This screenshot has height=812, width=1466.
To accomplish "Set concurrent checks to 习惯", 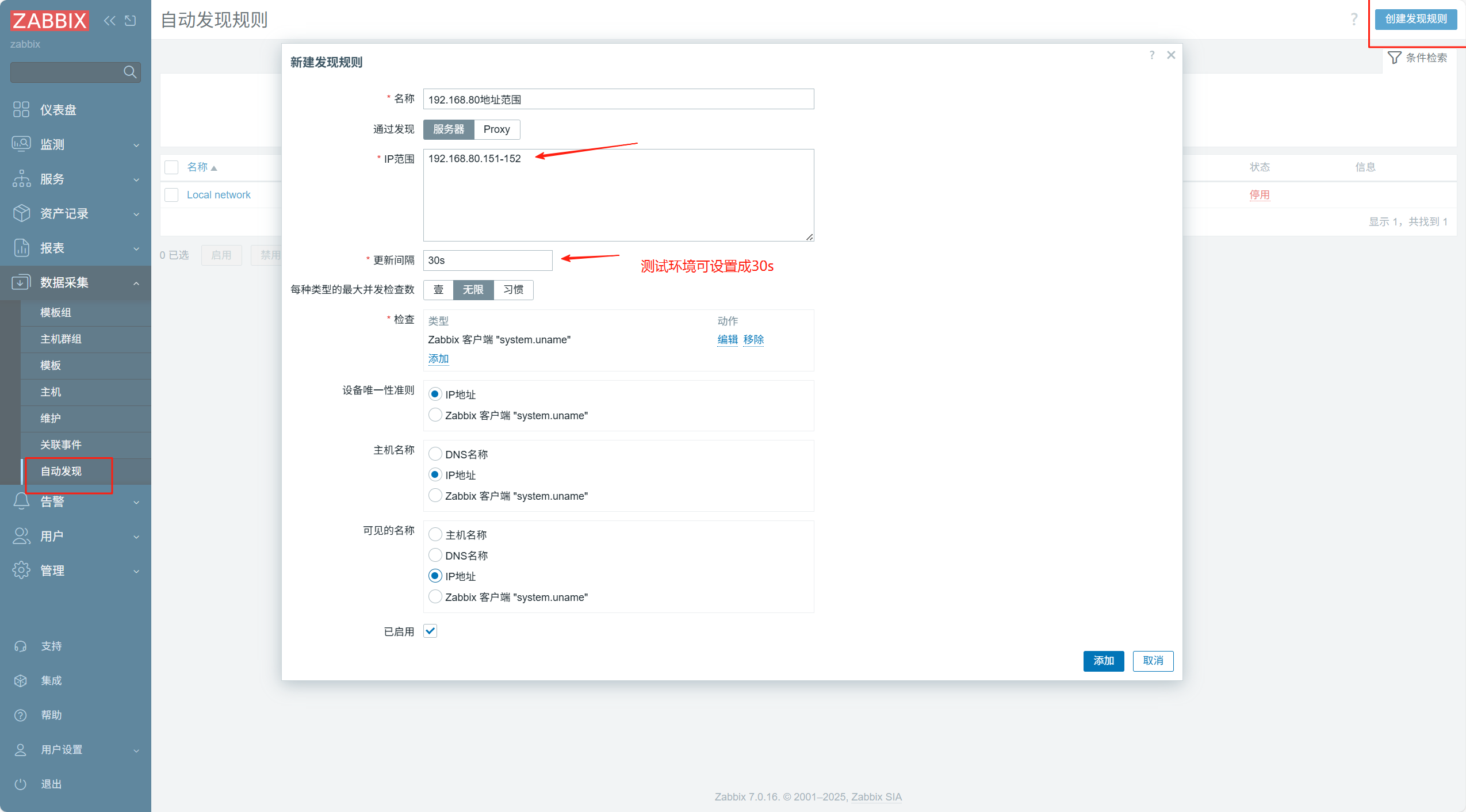I will [x=514, y=289].
